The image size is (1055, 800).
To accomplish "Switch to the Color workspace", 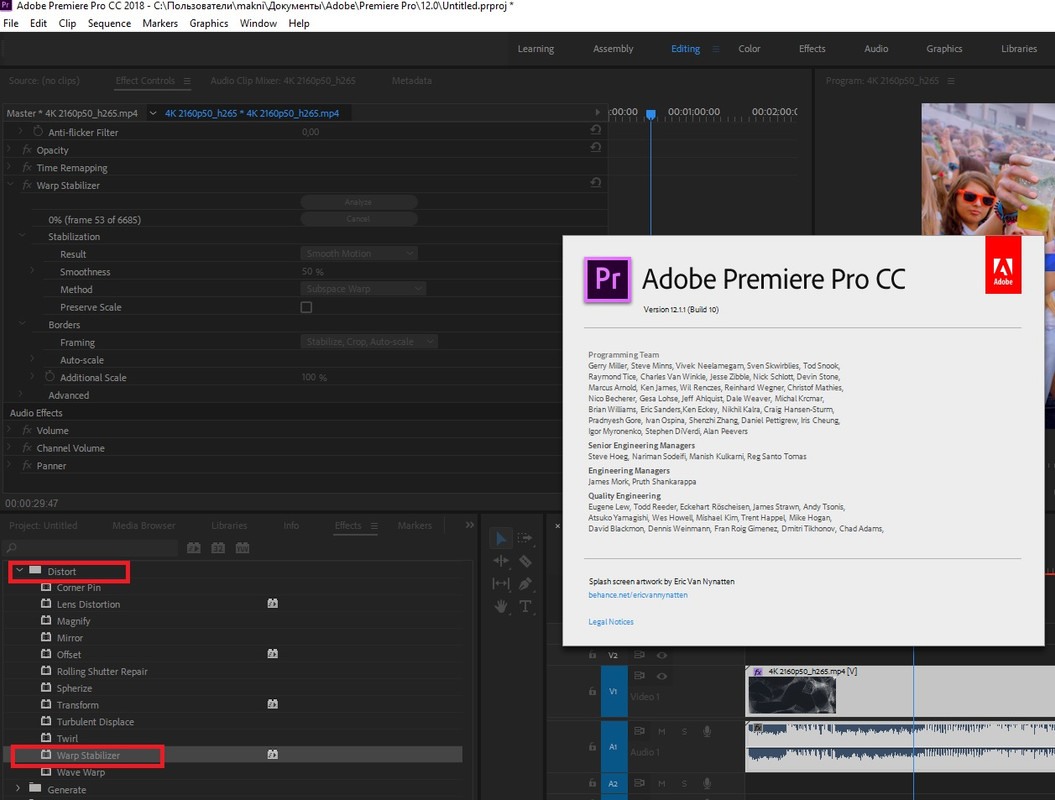I will pos(749,48).
